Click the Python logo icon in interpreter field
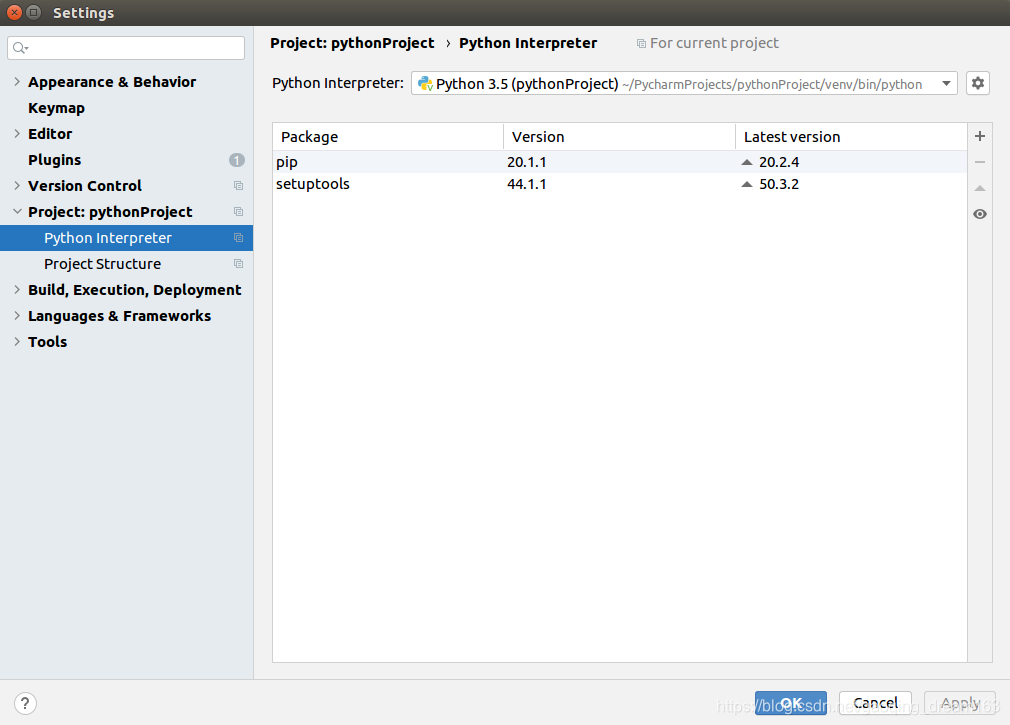Image resolution: width=1010 pixels, height=725 pixels. click(425, 84)
